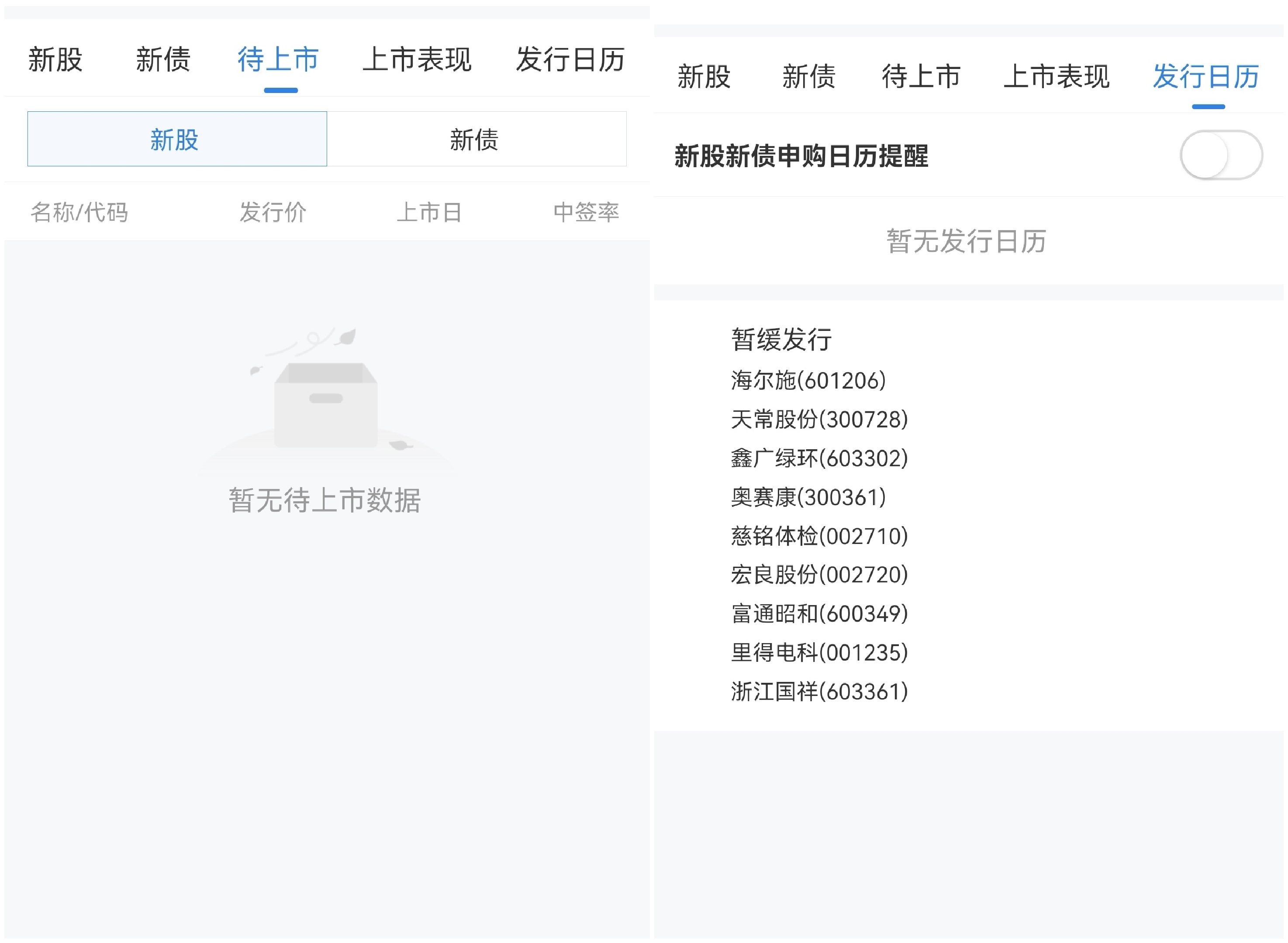Click the 发行价 column header
The height and width of the screenshot is (943, 1288).
273,212
